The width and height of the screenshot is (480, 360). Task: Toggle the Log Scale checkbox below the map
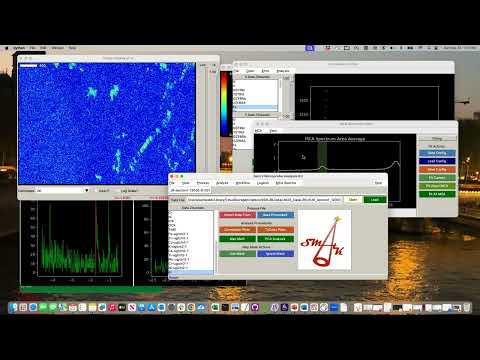click(128, 191)
